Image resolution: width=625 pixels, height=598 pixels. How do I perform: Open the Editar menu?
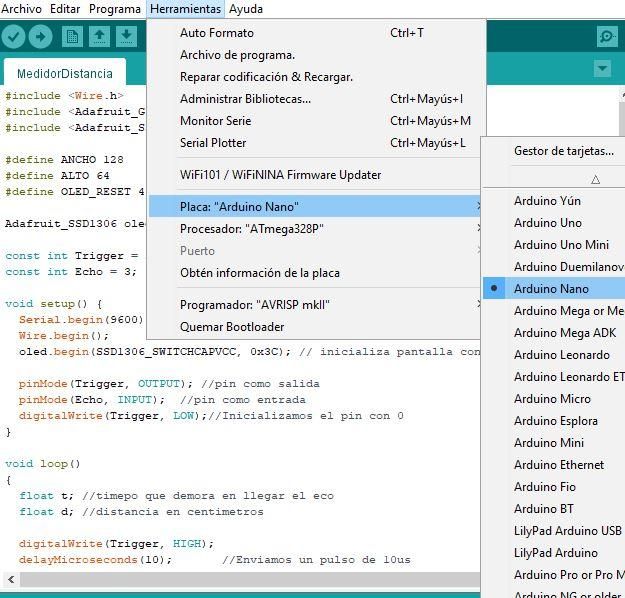coord(65,9)
